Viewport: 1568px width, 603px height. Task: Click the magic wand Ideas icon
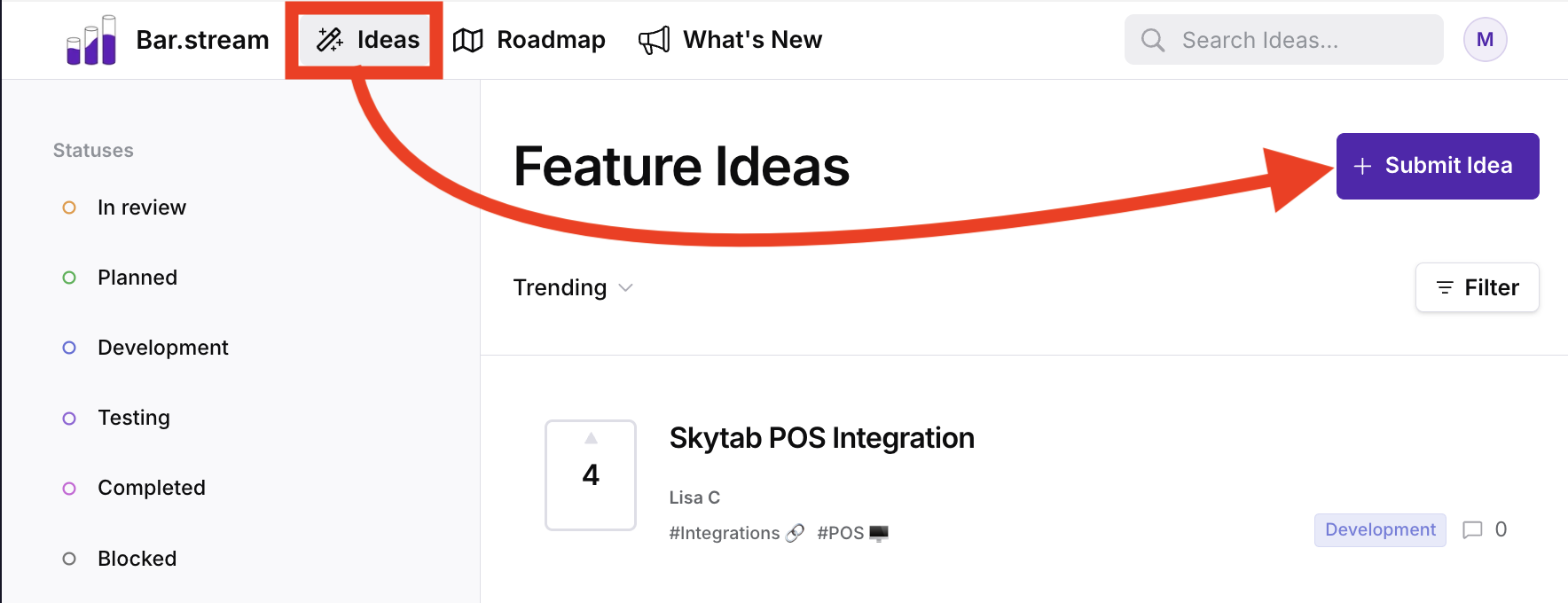[x=330, y=40]
